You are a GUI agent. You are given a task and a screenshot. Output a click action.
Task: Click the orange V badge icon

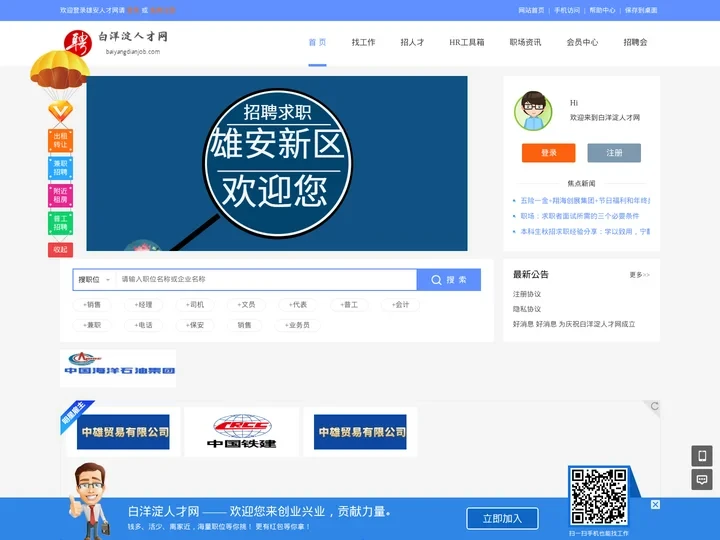pos(61,111)
